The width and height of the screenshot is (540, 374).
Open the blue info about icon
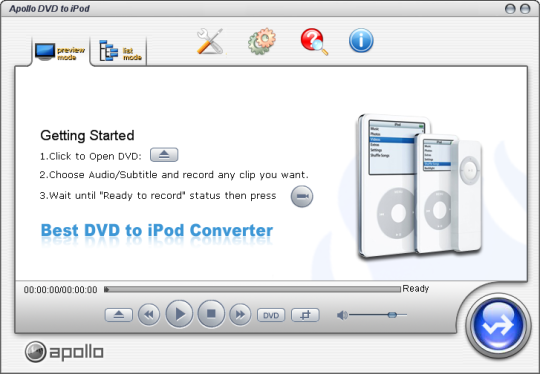[361, 41]
